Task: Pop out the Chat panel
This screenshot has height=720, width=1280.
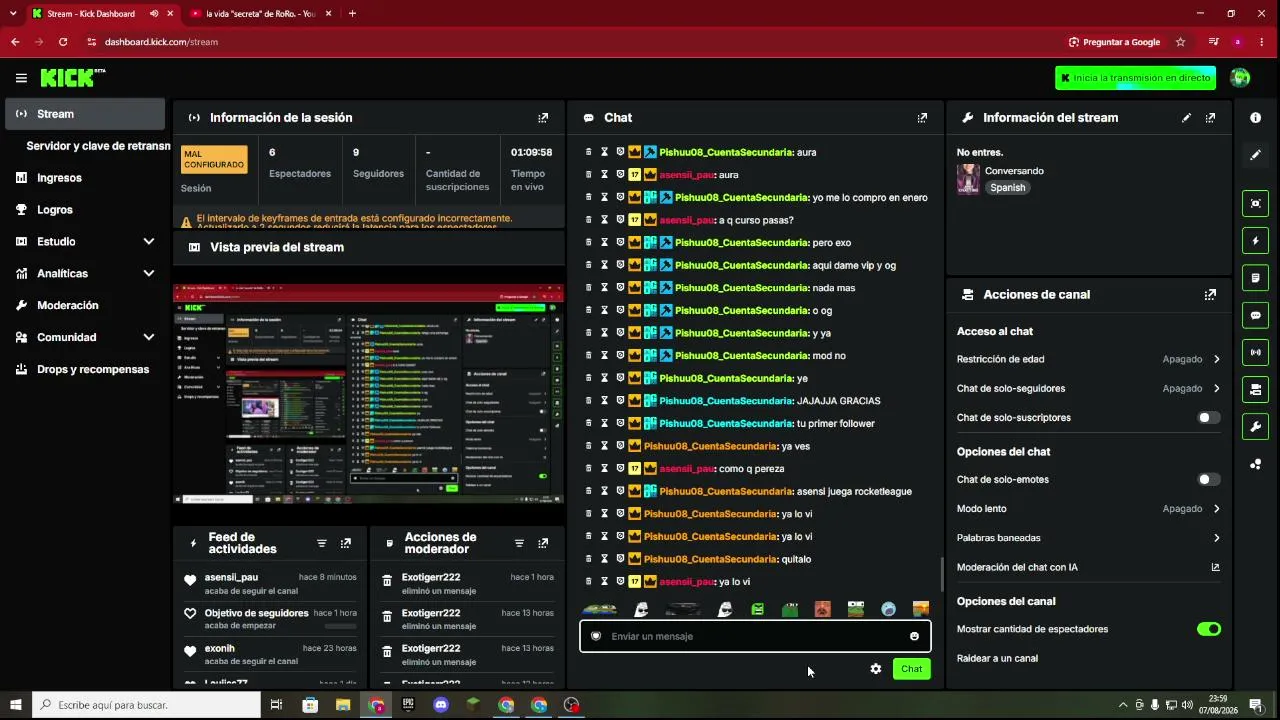Action: 922,118
